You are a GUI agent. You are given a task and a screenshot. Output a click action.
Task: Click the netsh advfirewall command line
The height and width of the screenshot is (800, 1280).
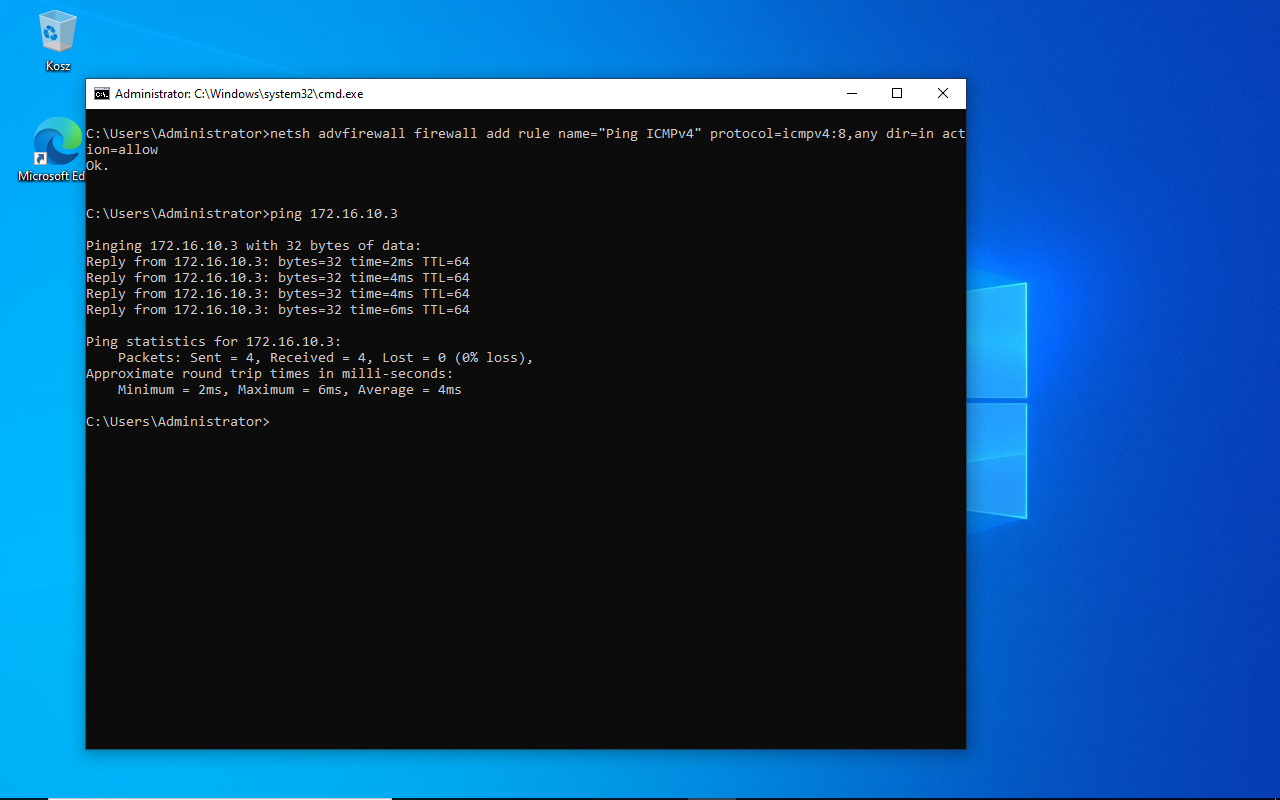coord(526,134)
